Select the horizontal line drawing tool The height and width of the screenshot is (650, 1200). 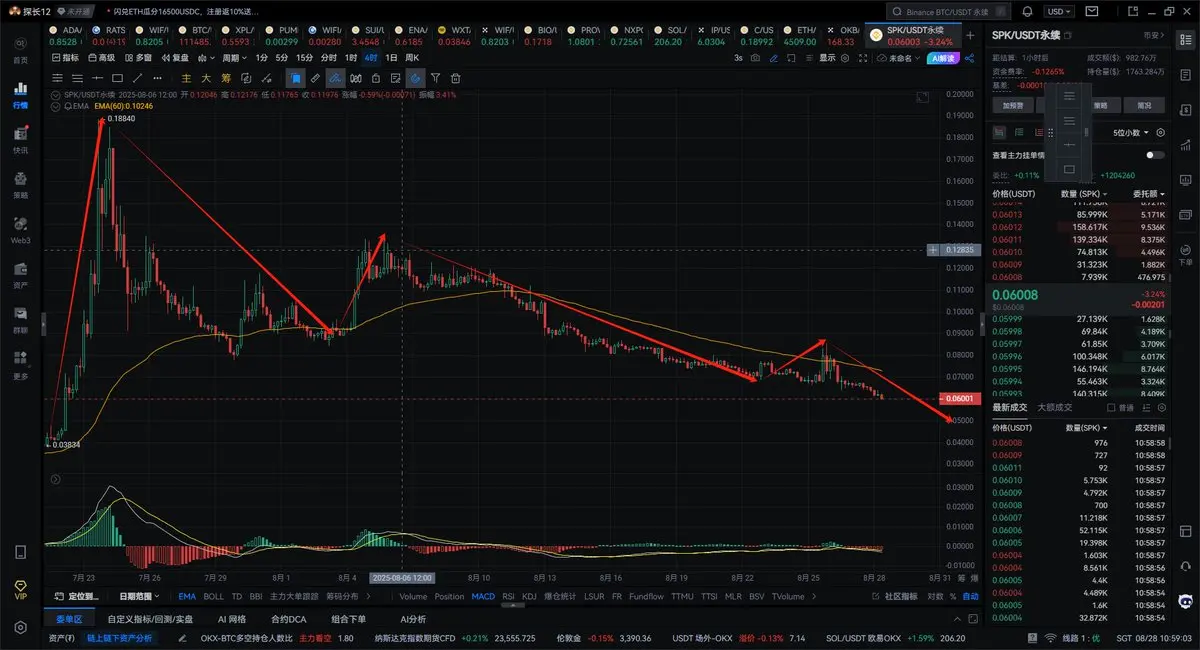(x=97, y=78)
